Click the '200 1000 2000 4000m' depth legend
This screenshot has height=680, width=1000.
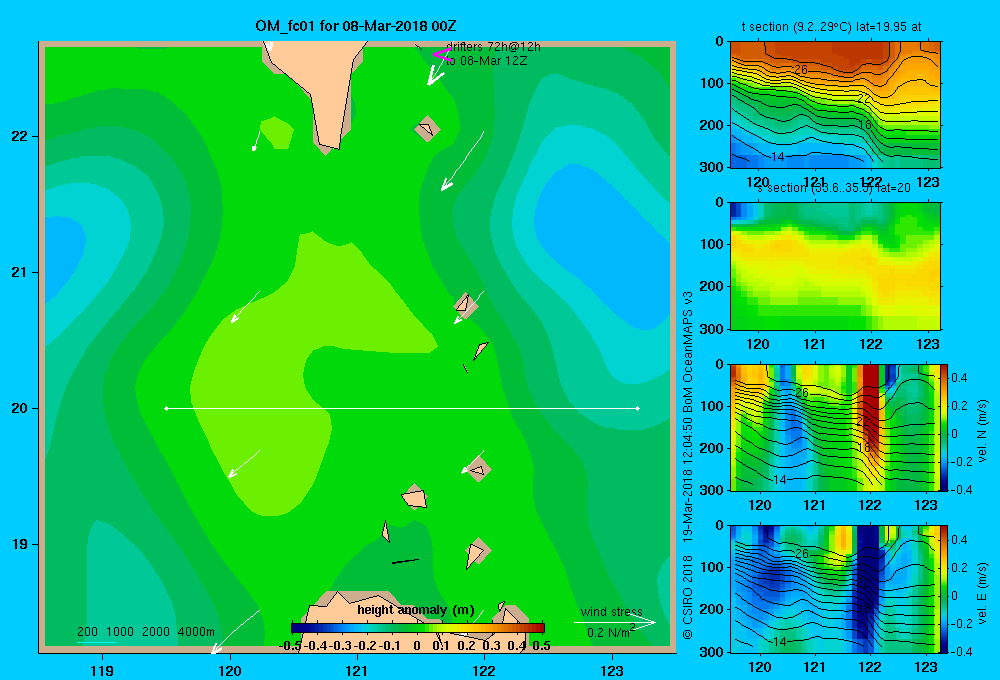pos(145,632)
